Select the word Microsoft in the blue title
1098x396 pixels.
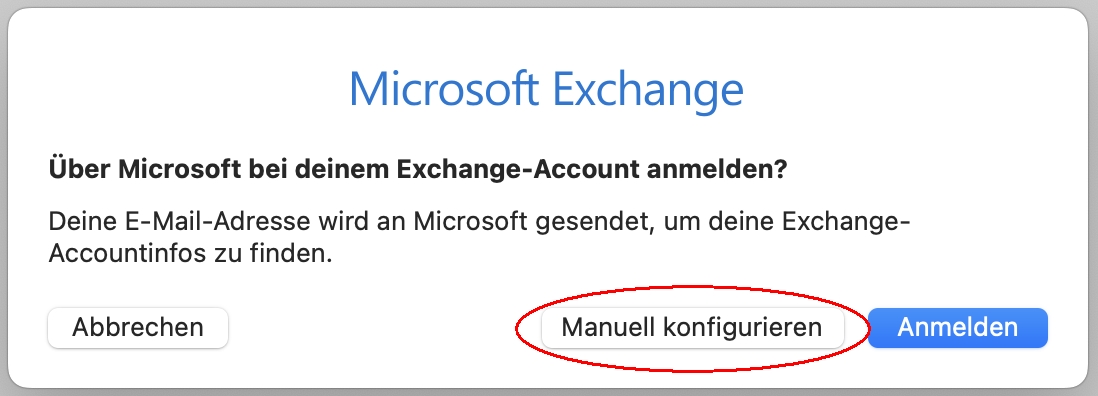[x=444, y=88]
